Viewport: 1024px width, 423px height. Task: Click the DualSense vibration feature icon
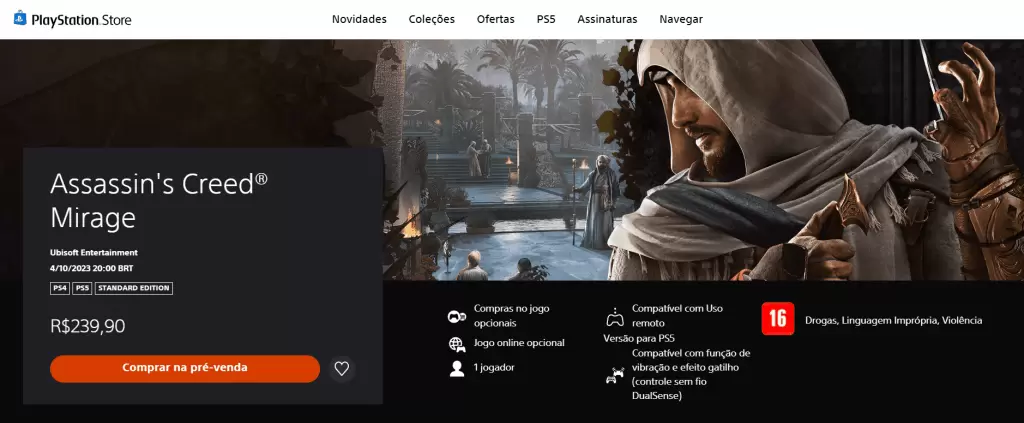[615, 375]
